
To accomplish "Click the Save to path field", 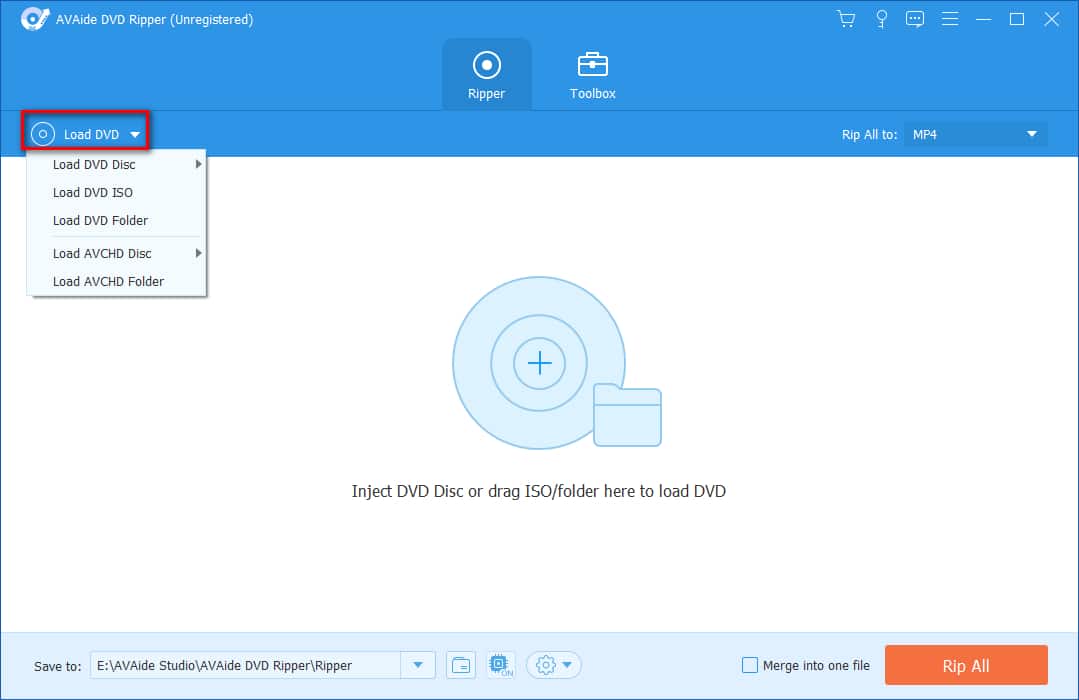I will (250, 665).
